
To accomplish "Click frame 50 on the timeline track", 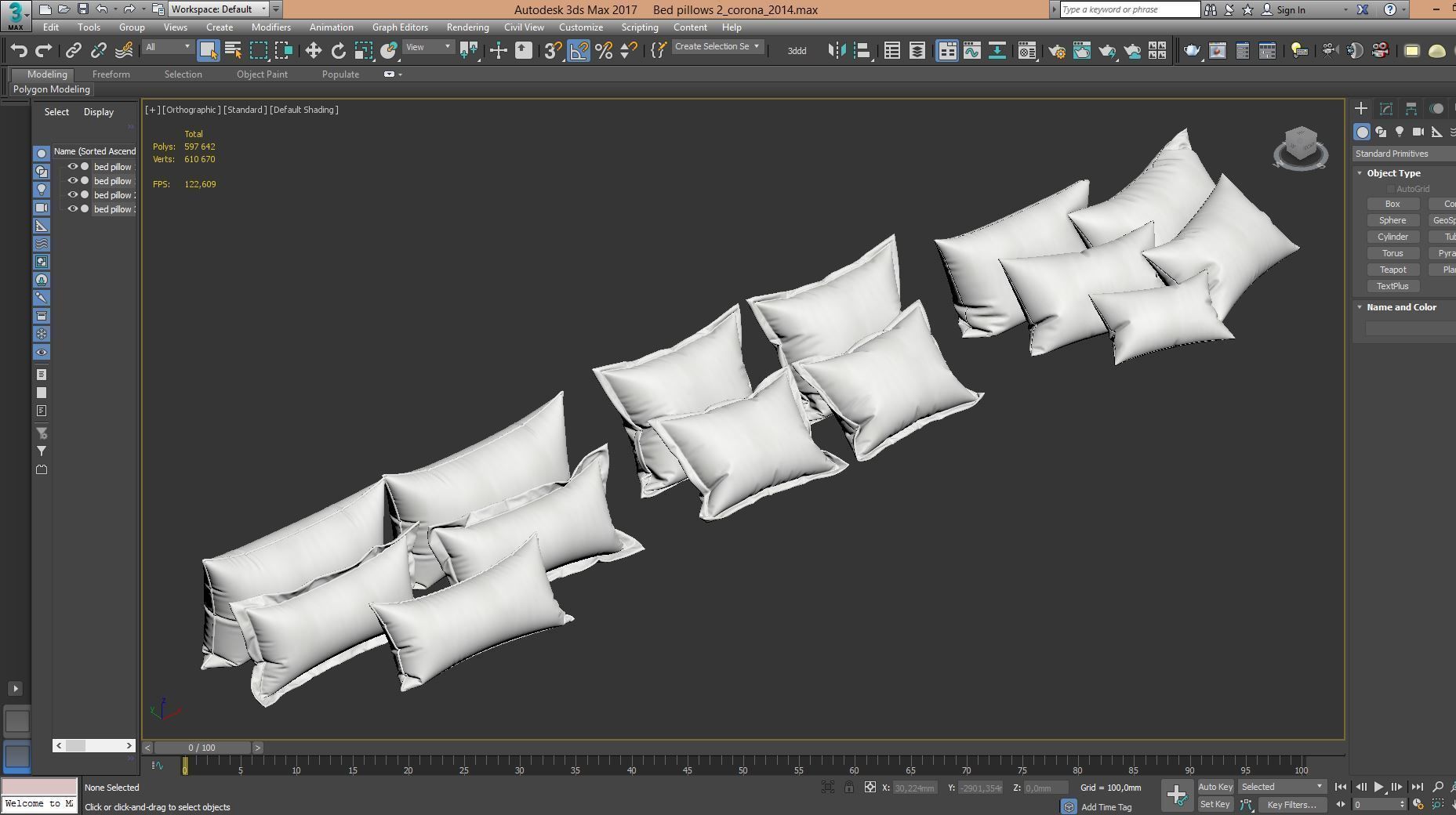I will (743, 765).
